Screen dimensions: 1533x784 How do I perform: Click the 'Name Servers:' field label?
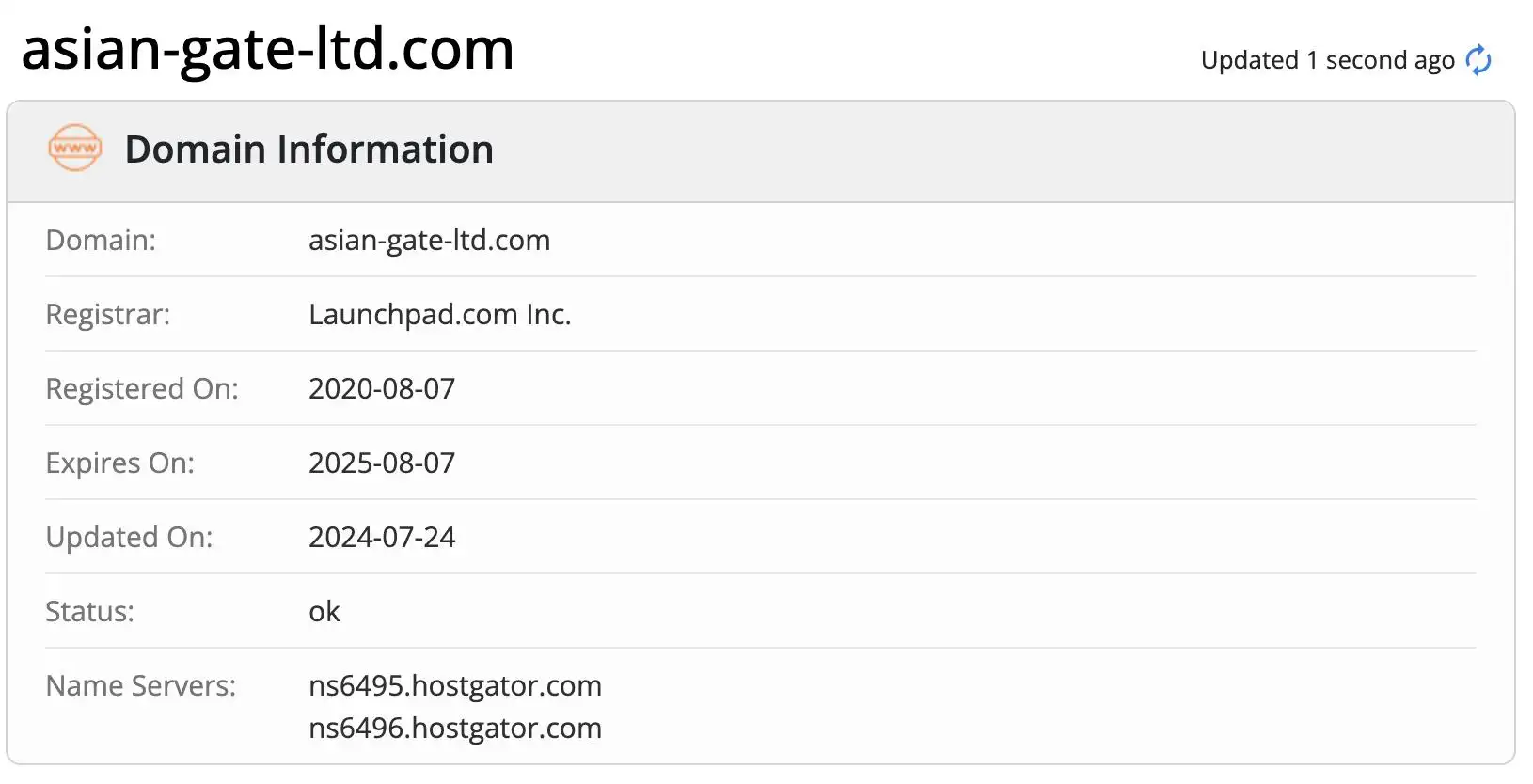coord(141,686)
